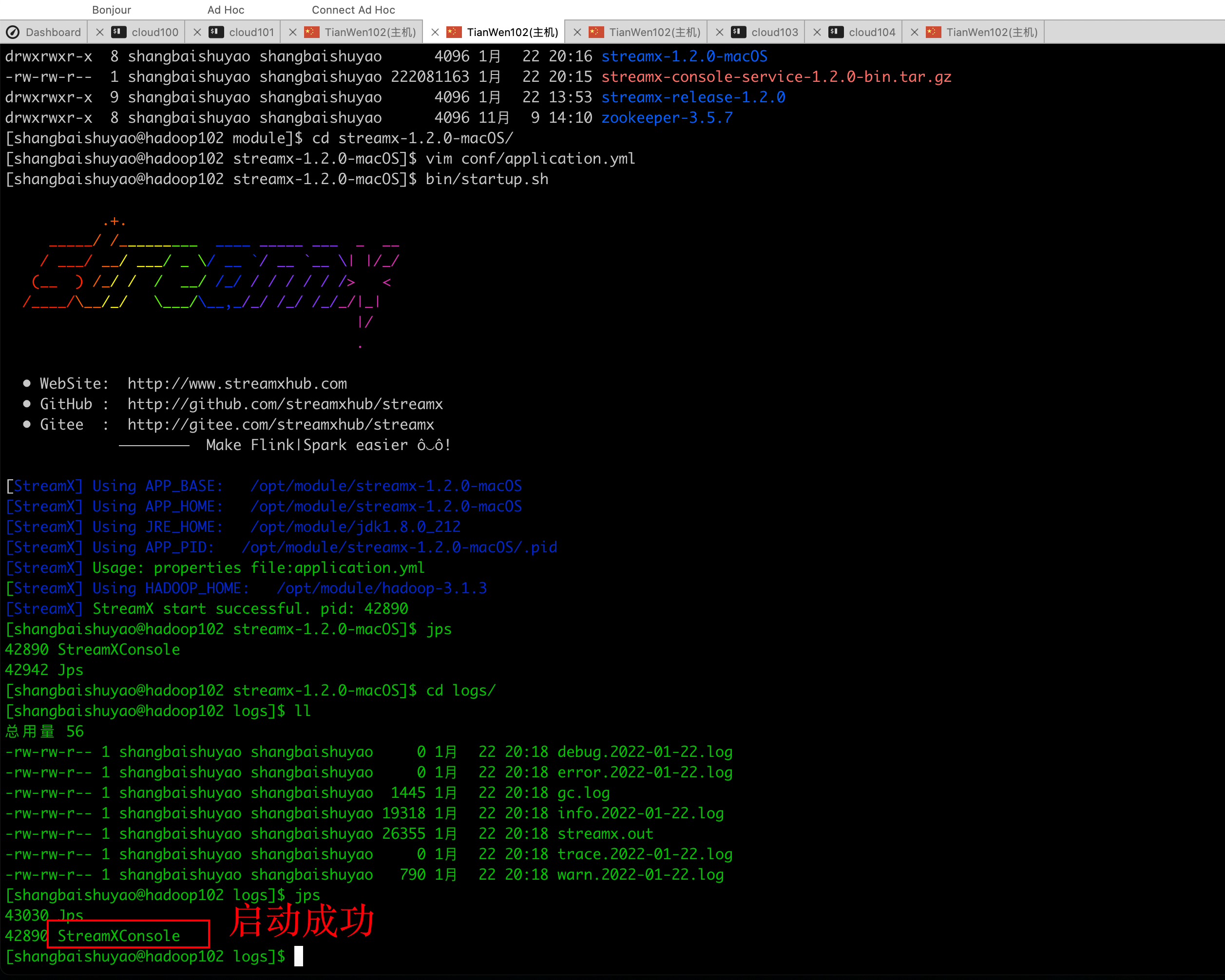Close the cloud103 tab with its X
This screenshot has width=1225, height=980.
coord(719,32)
